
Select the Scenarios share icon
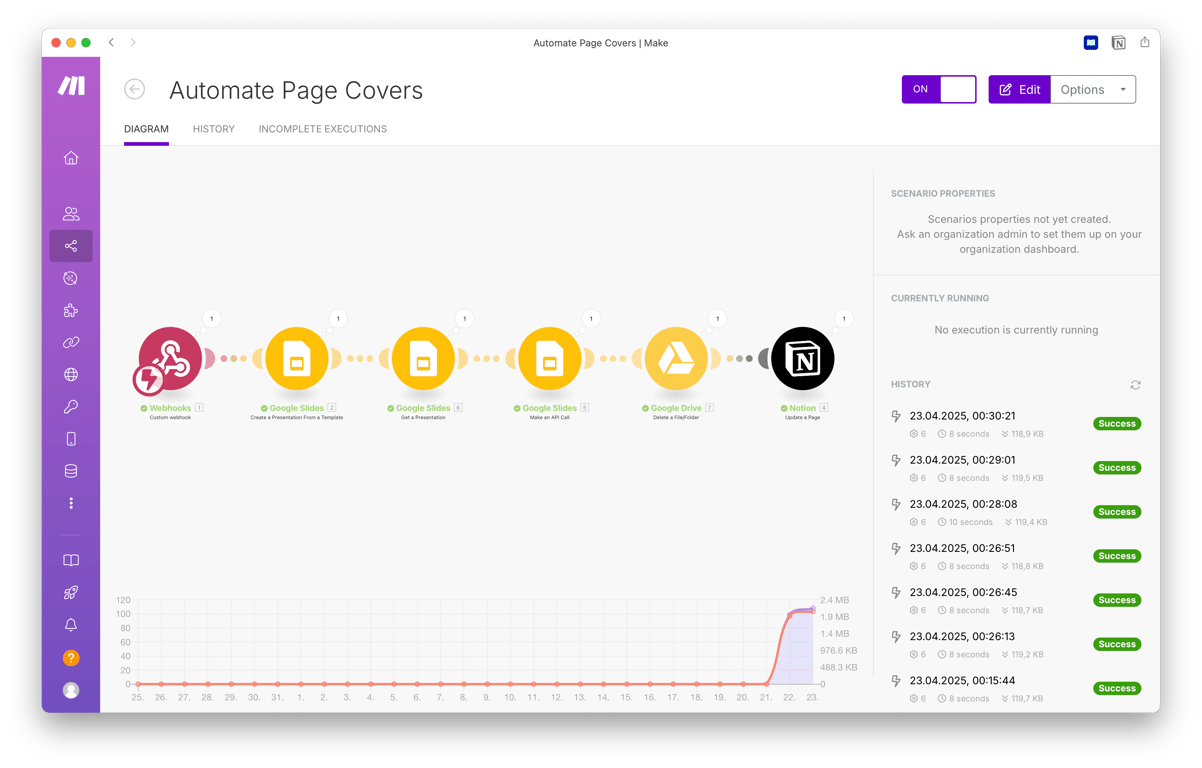[71, 246]
